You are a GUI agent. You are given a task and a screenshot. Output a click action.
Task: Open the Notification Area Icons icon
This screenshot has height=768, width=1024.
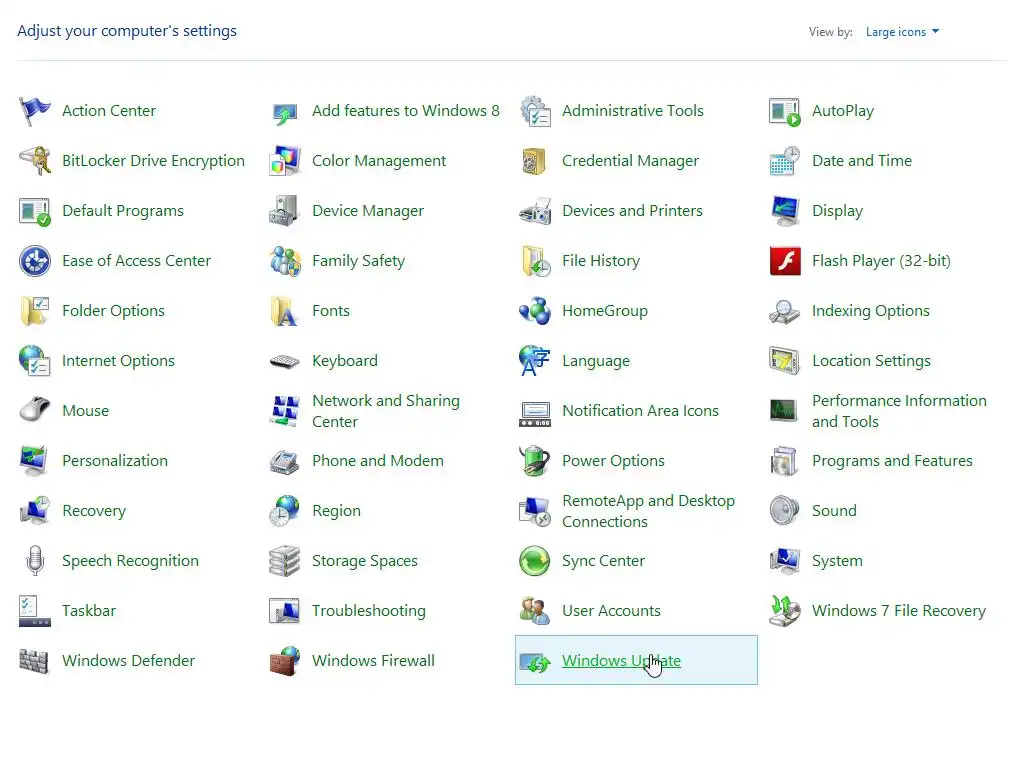click(535, 414)
